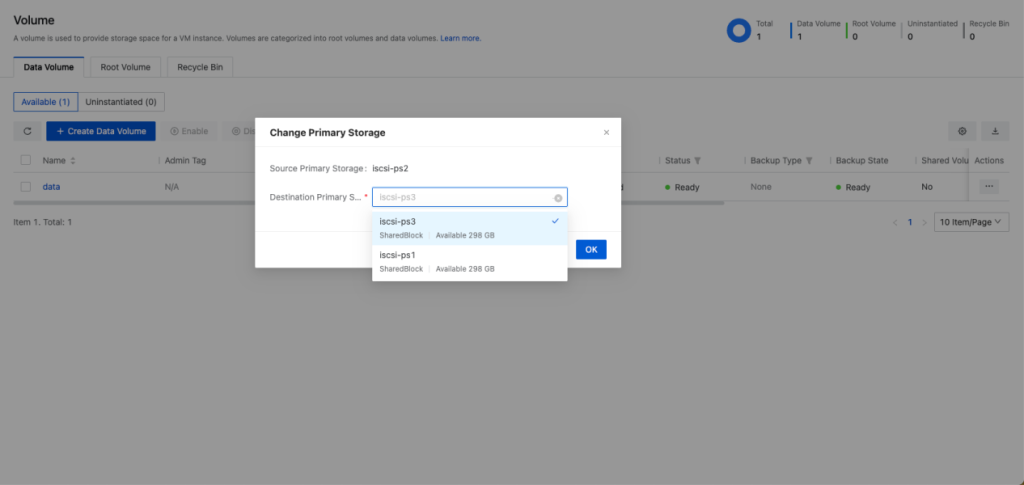Screen dimensions: 1024x485
Task: Sort by the Name column icon
Action: 73,161
